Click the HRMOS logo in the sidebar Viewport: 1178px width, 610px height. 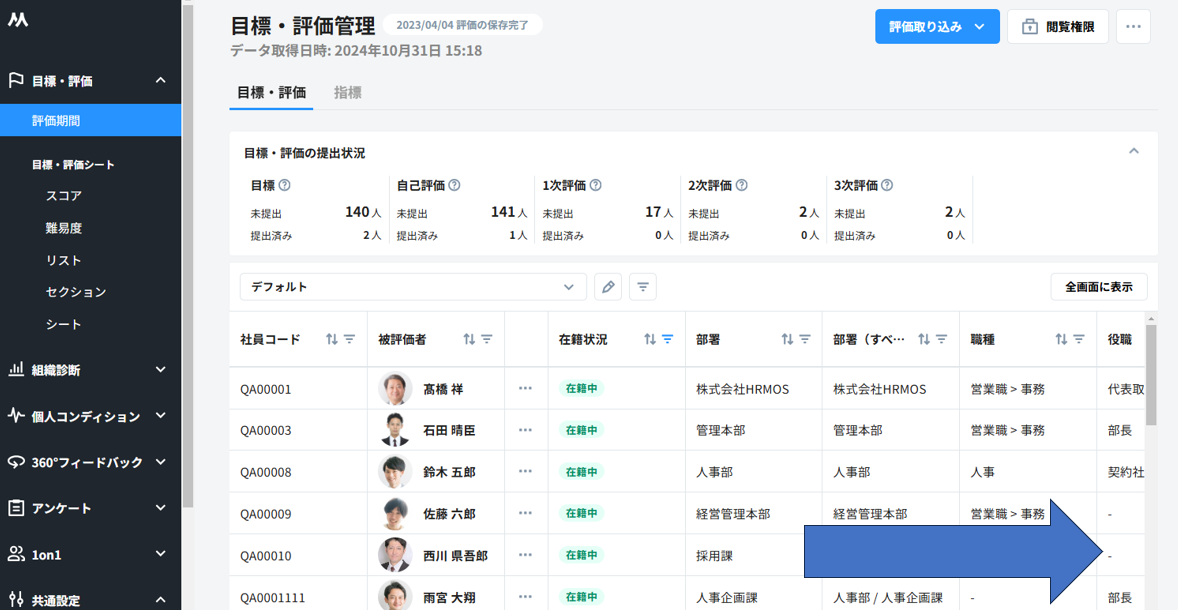[18, 20]
